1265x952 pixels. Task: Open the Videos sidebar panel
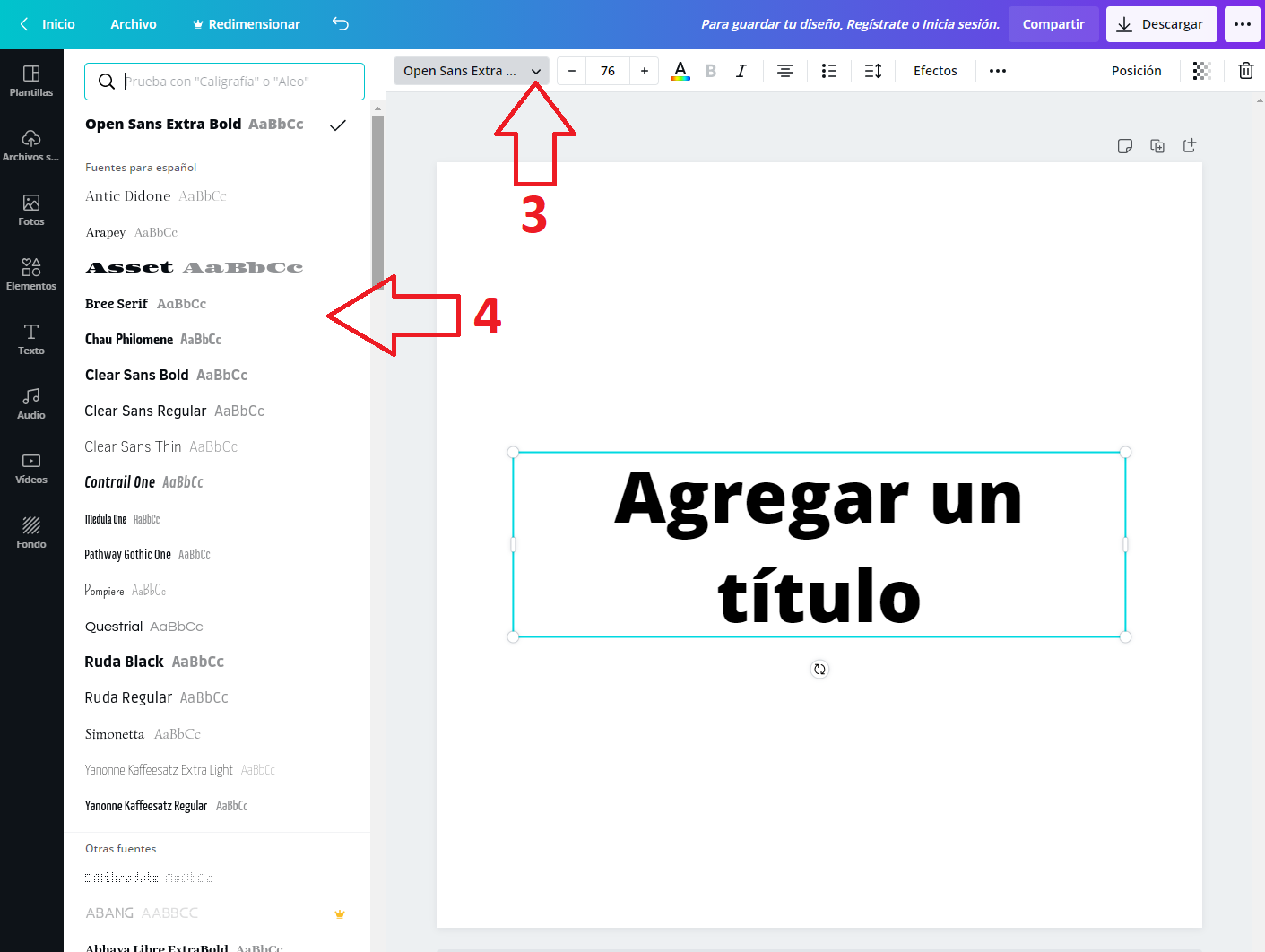coord(31,468)
